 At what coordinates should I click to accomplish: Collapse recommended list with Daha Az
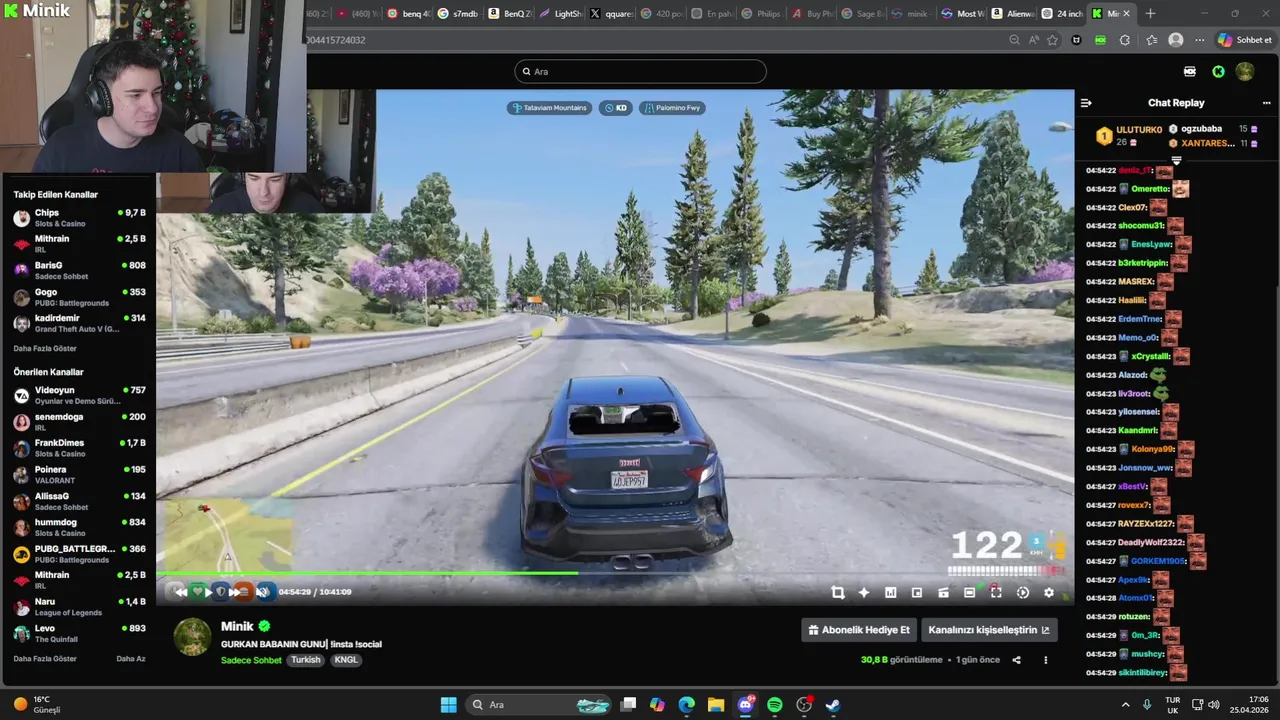131,659
